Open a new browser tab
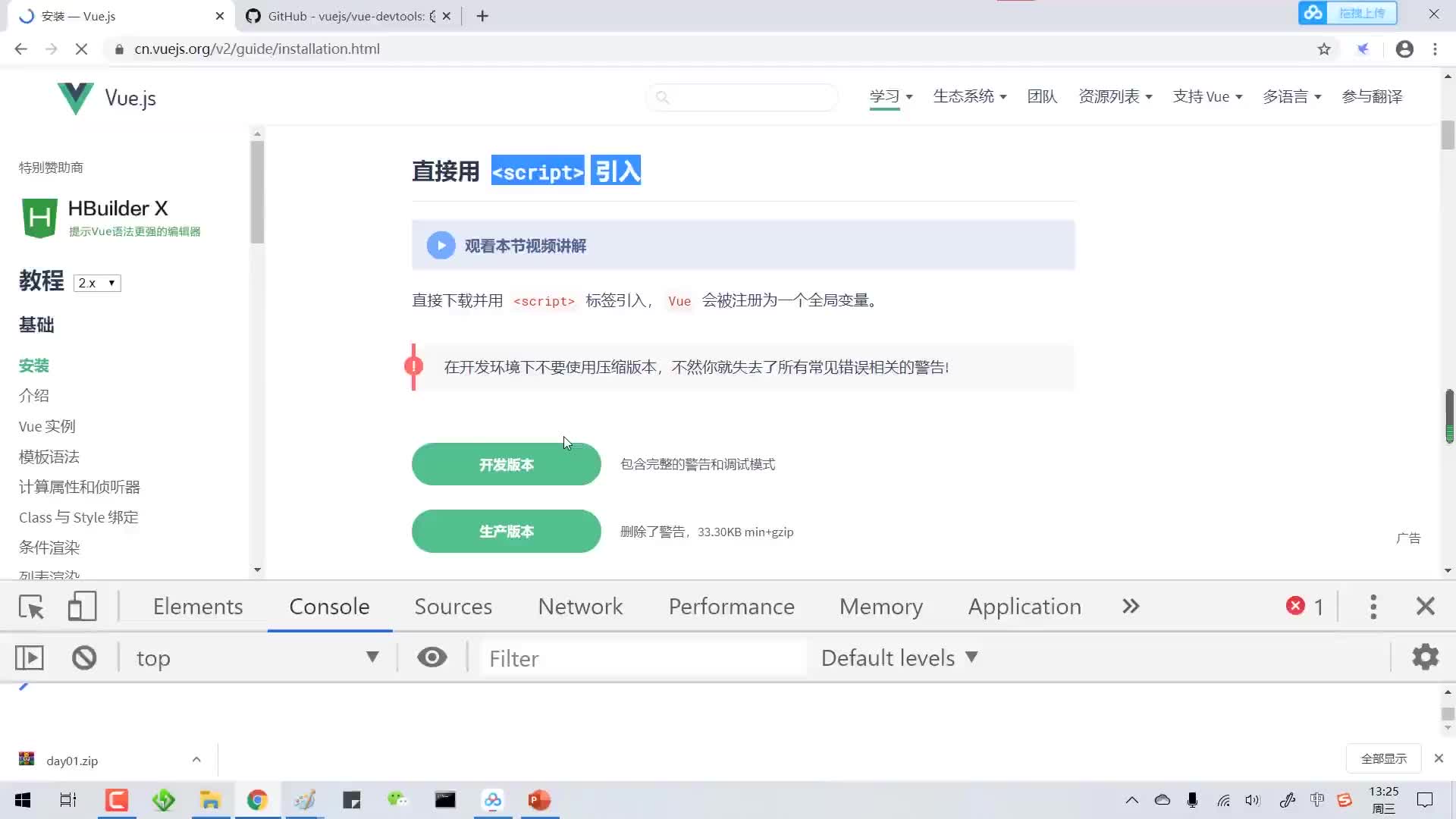 coord(482,16)
